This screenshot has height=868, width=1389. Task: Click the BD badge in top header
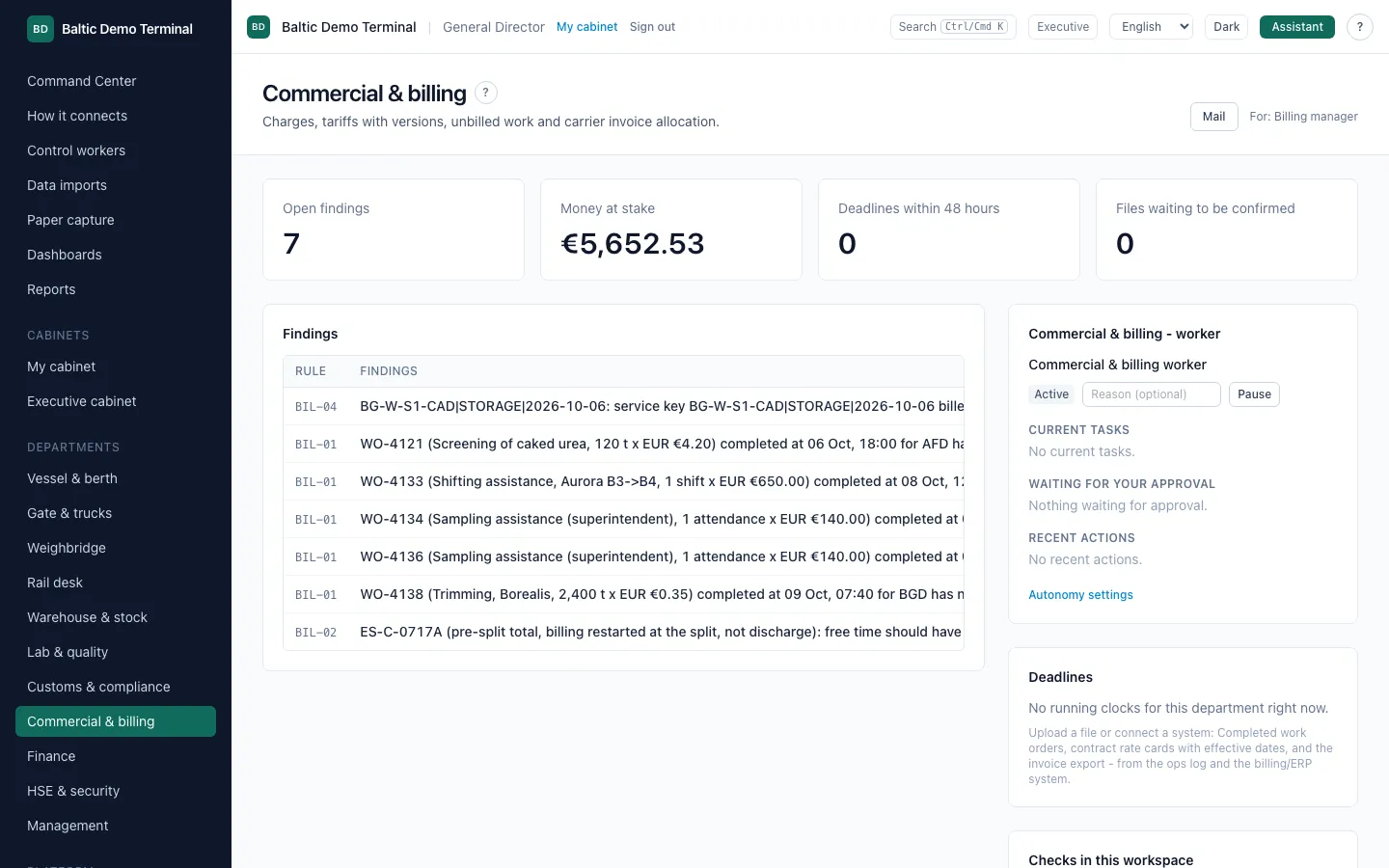coord(259,27)
